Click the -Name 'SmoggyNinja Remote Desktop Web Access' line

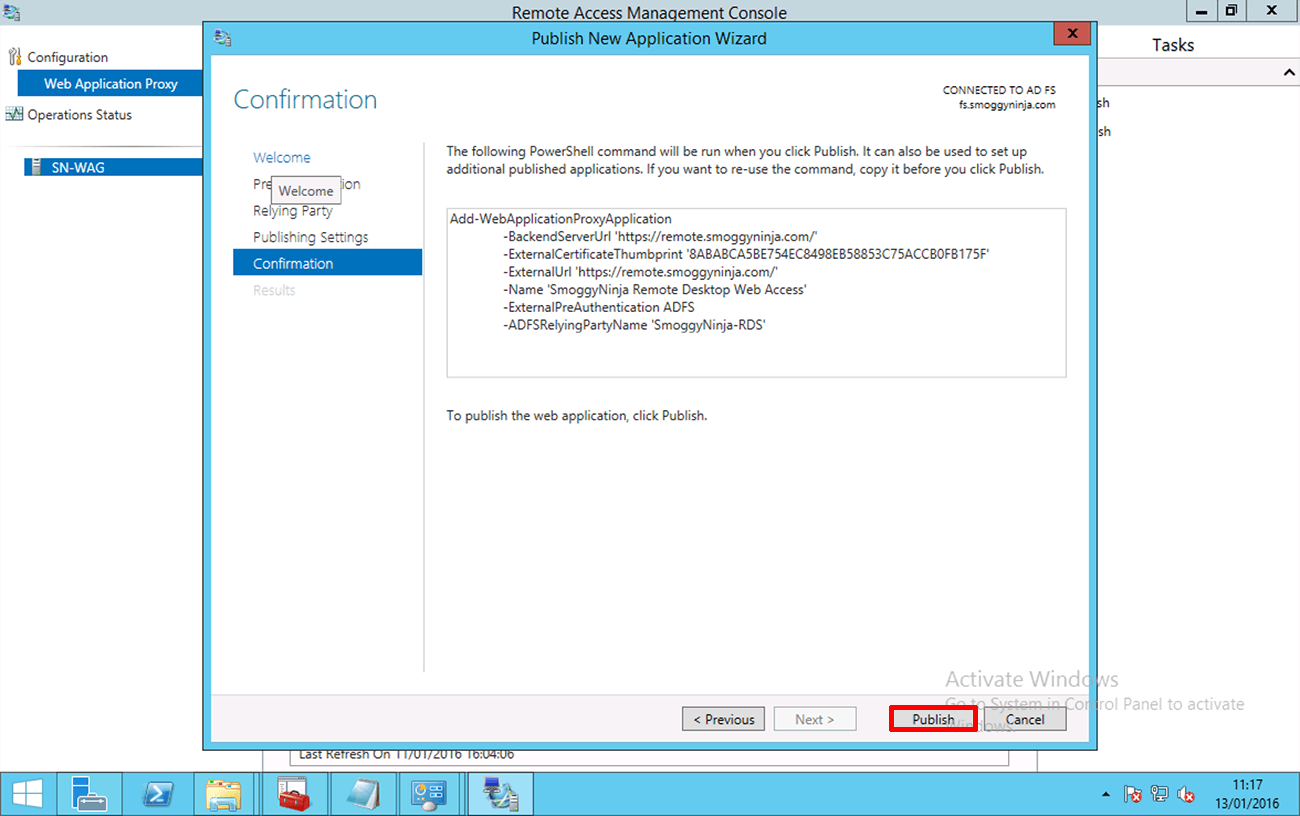click(655, 290)
